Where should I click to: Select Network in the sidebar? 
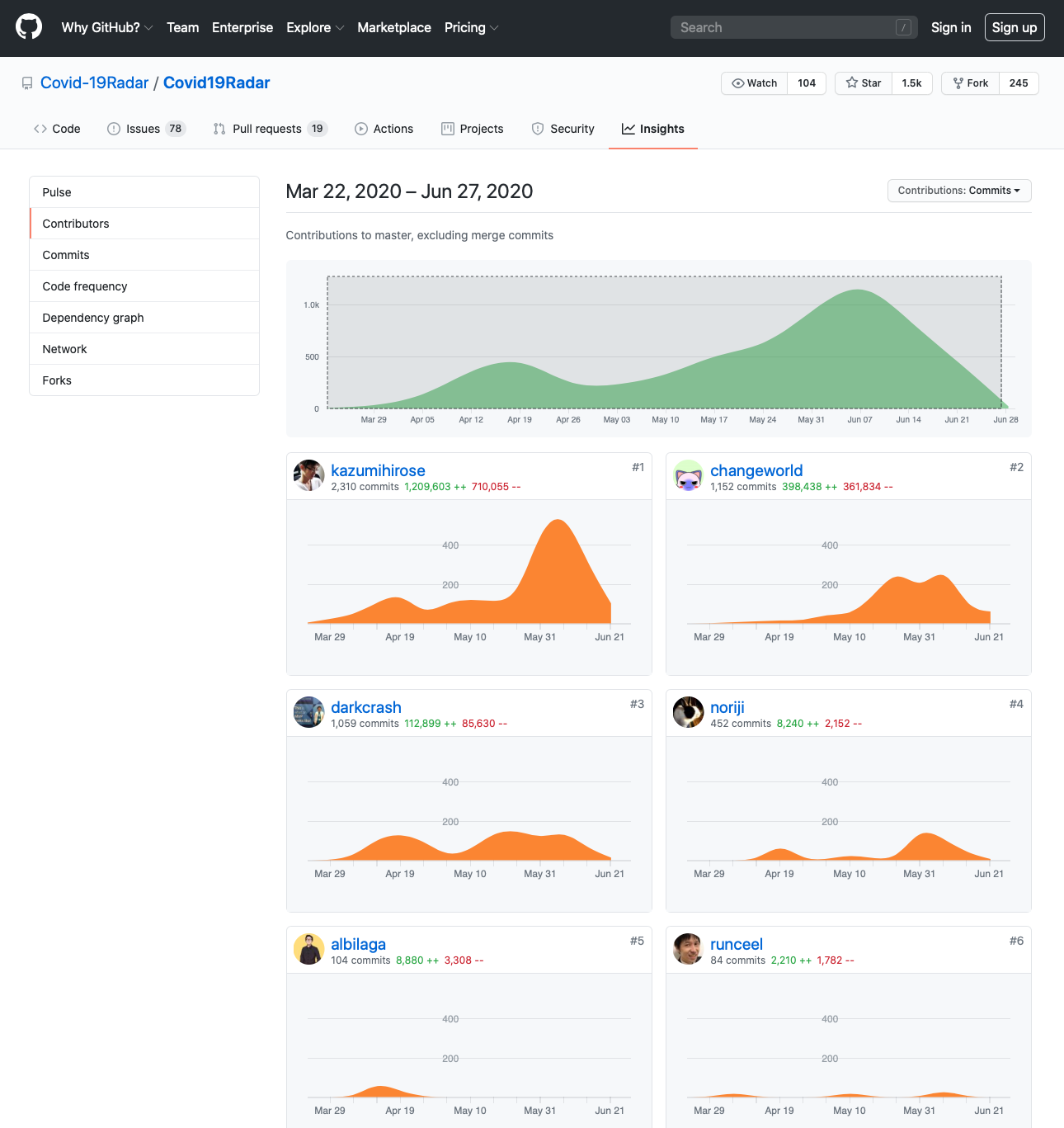[x=144, y=349]
